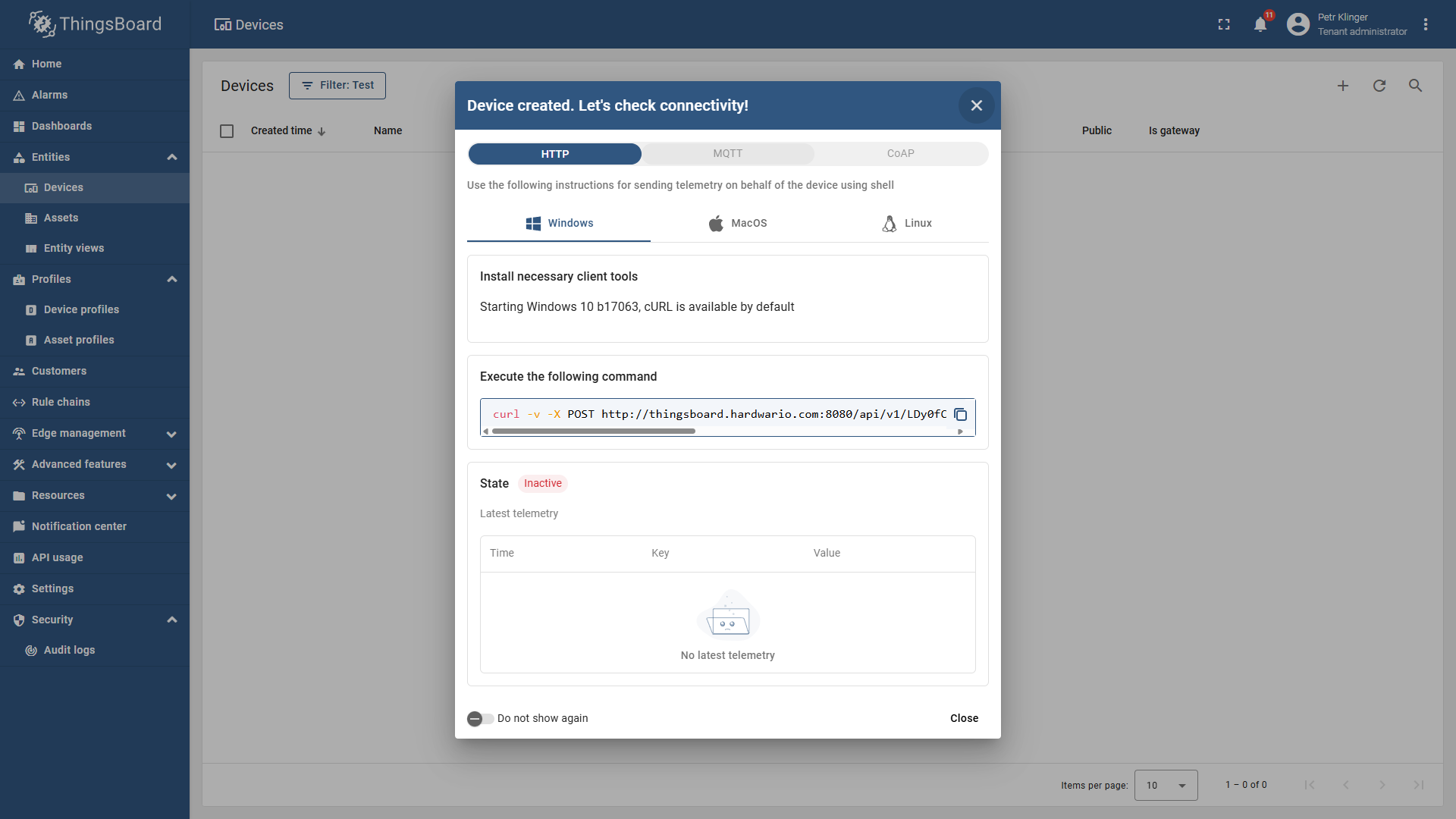Refresh the devices list

1379,86
